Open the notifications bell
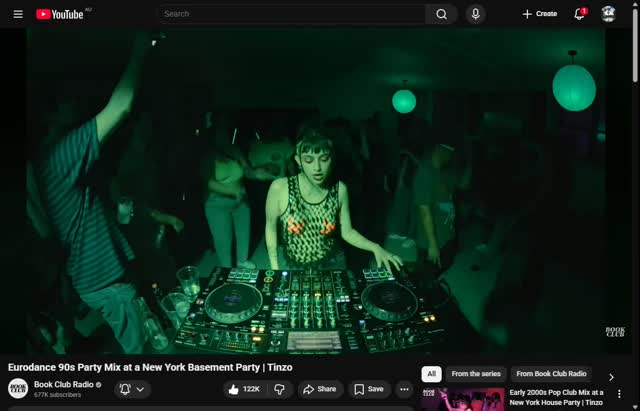 [579, 14]
